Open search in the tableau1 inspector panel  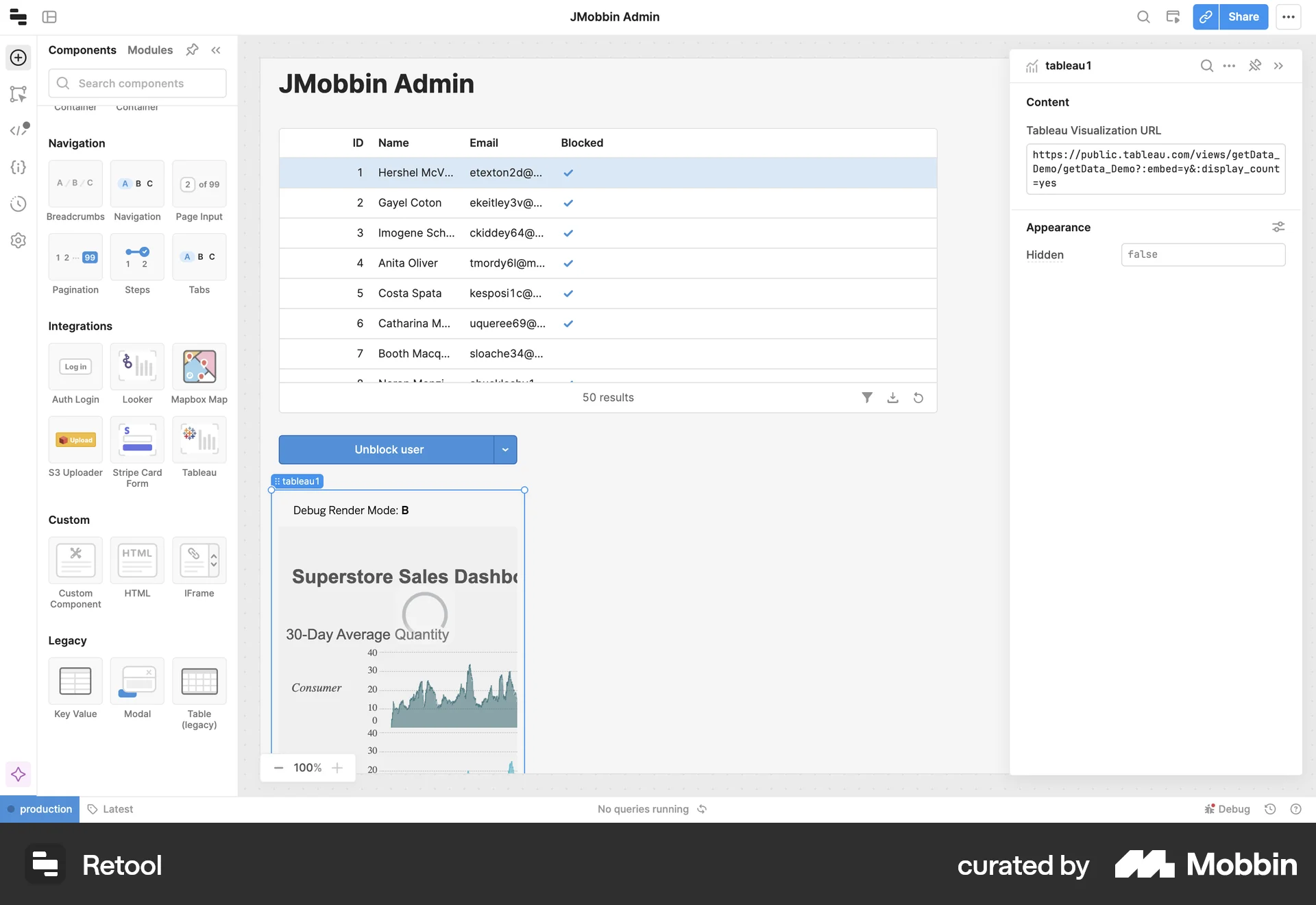pyautogui.click(x=1206, y=66)
